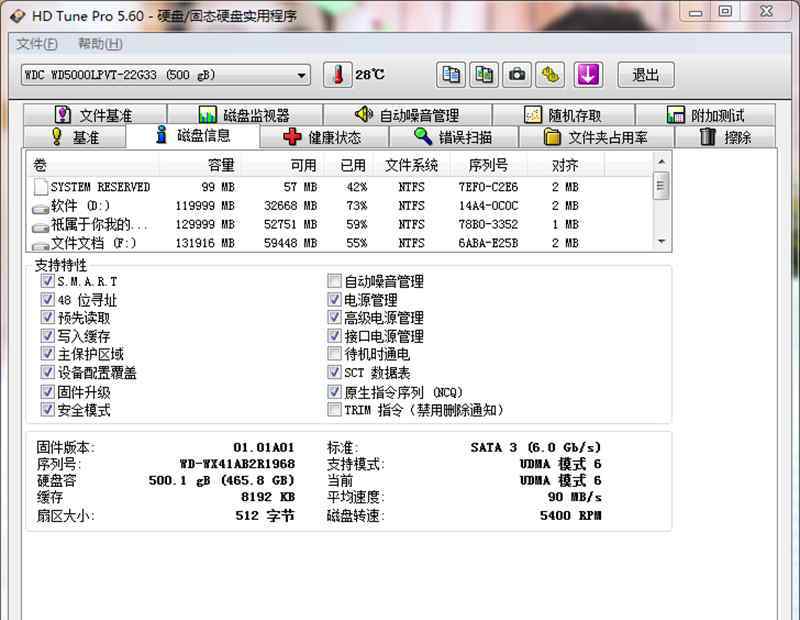Toggle the 预先读取 checkbox

pos(47,317)
